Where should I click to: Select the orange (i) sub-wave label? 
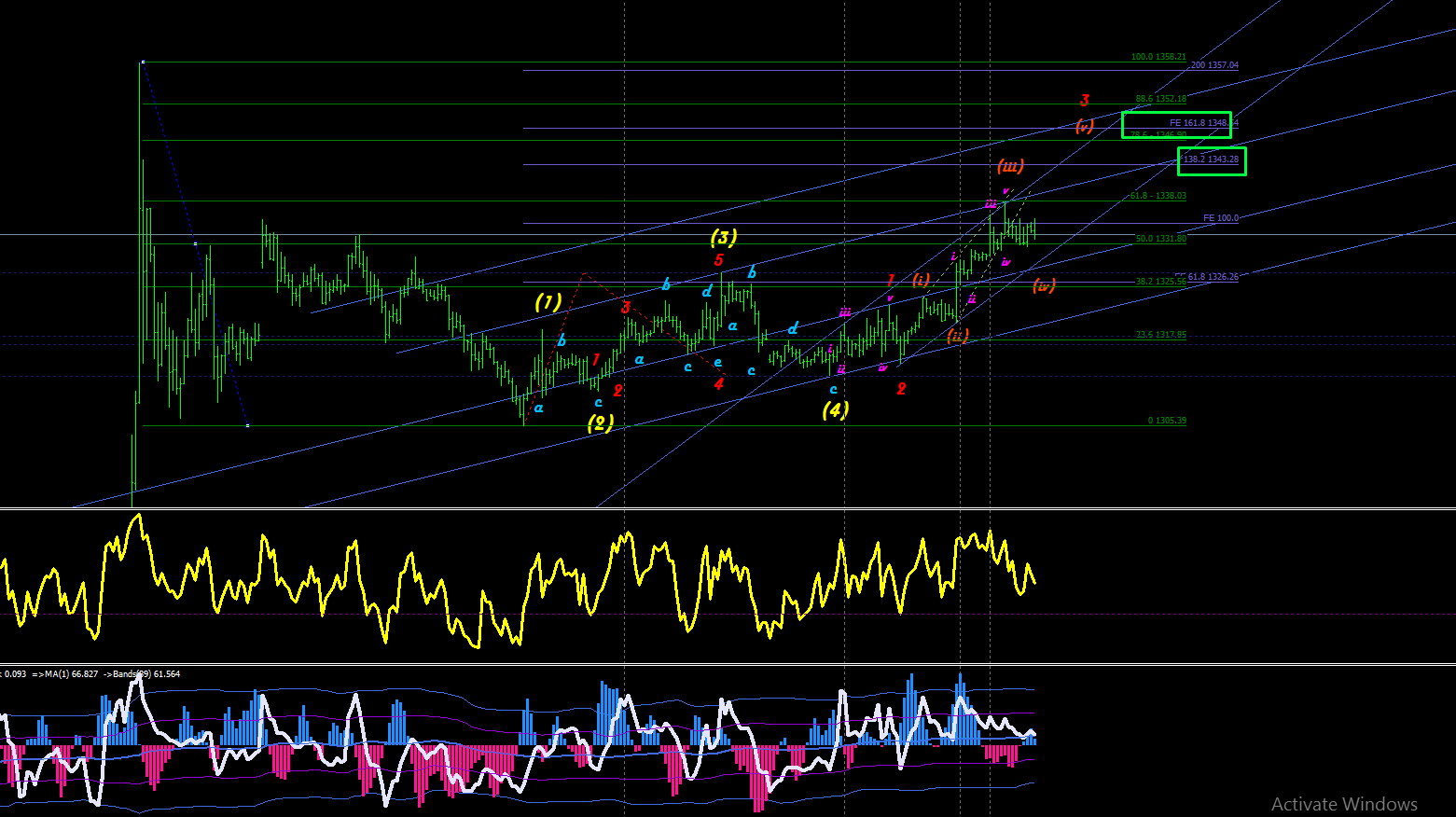coord(921,280)
